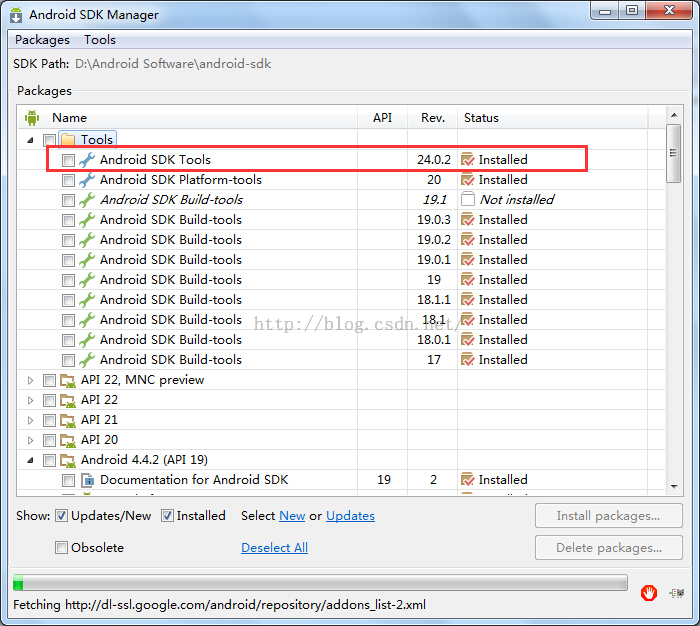Screen dimensions: 700x626
Task: Expand the API 20 node
Action: click(x=30, y=441)
